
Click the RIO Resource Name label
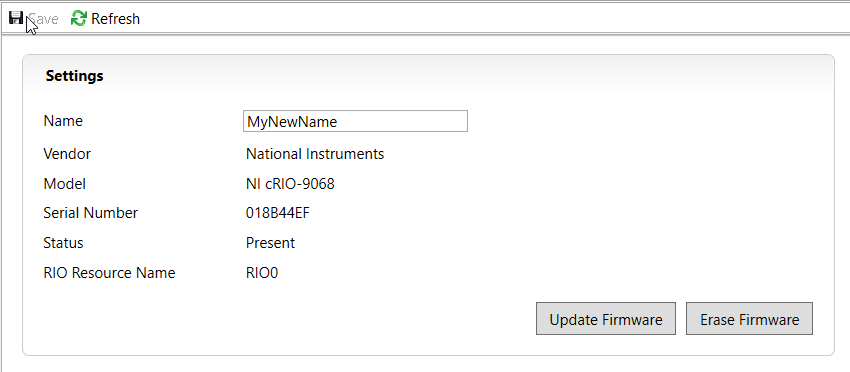pos(110,273)
